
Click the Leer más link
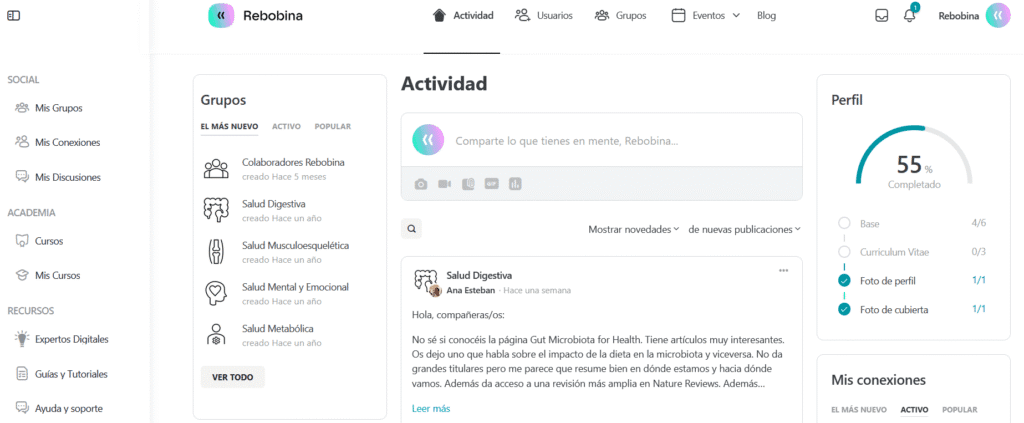coord(431,408)
